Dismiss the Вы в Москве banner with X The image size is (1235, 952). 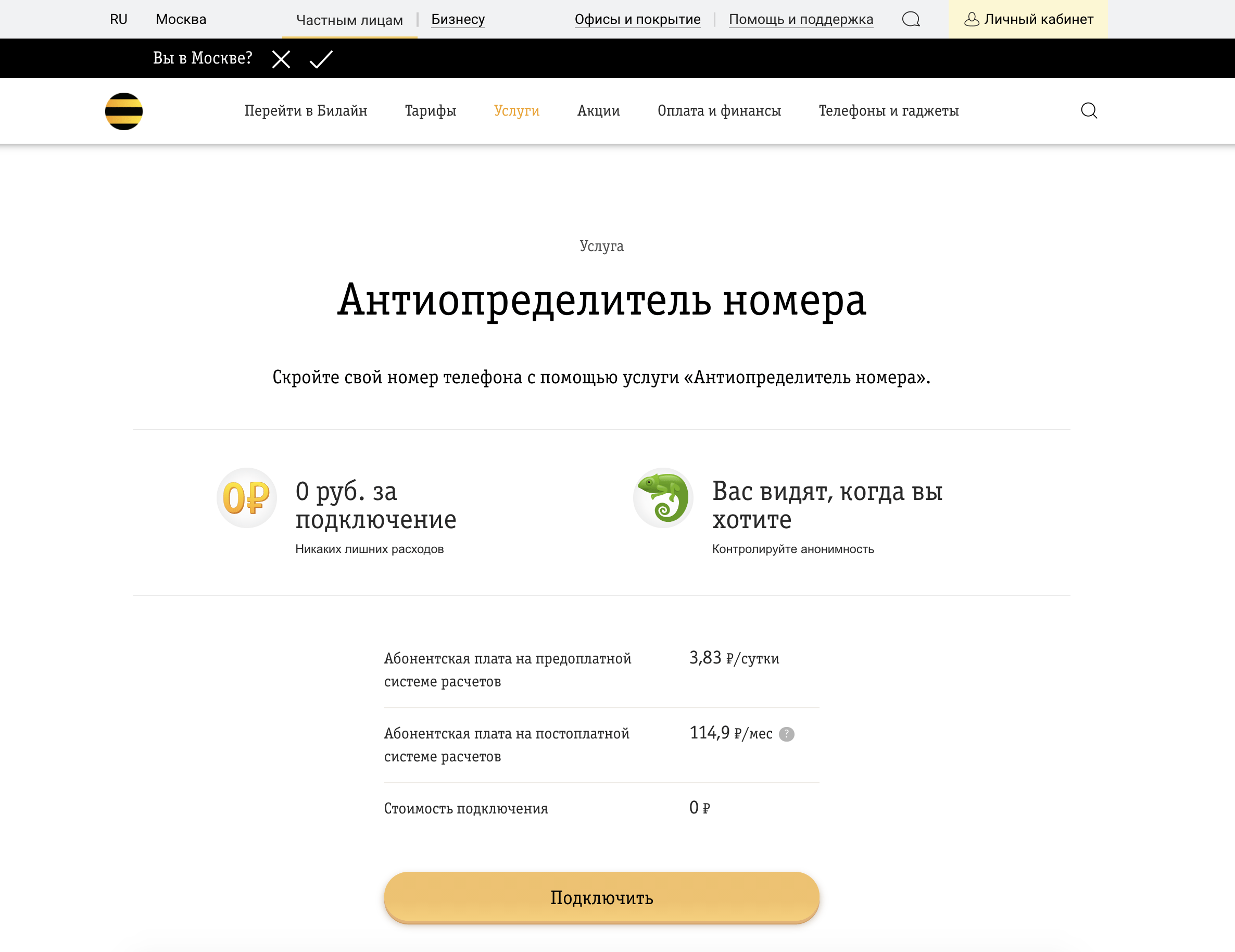[281, 58]
